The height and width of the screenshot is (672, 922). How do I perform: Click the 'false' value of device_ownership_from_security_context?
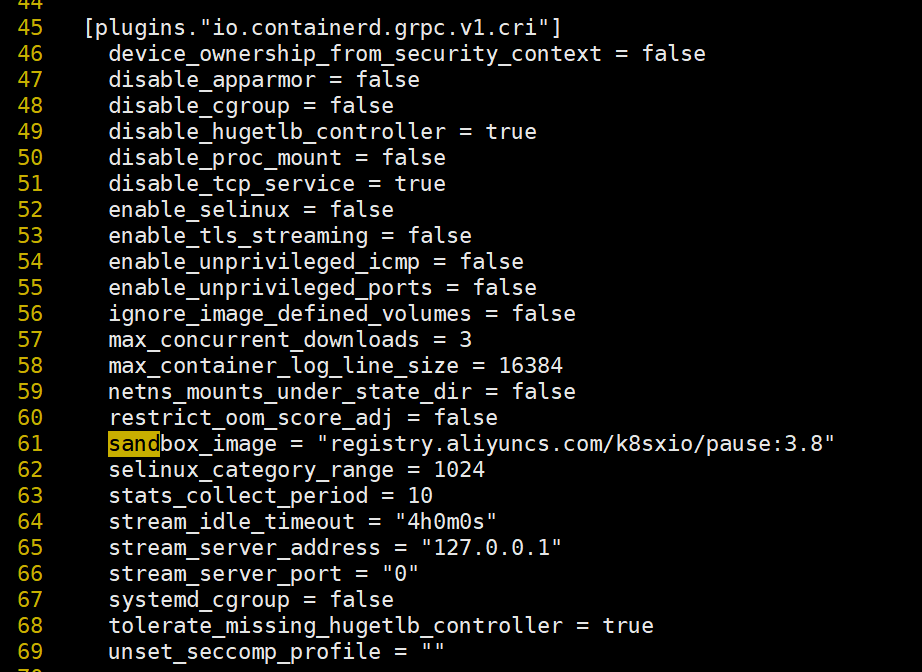(674, 54)
